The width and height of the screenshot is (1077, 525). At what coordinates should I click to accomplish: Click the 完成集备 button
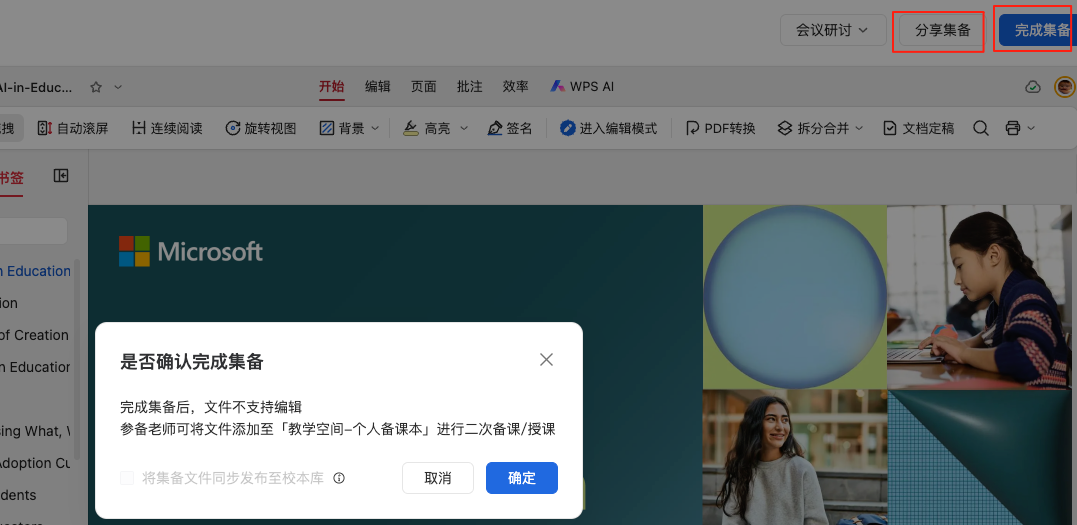pyautogui.click(x=1039, y=30)
